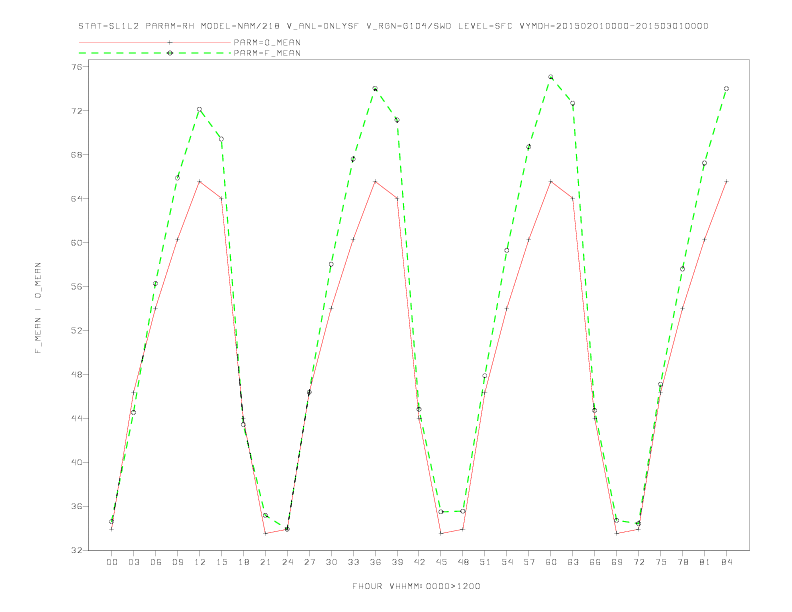Click the x-axis forecast hour label 84

(727, 562)
